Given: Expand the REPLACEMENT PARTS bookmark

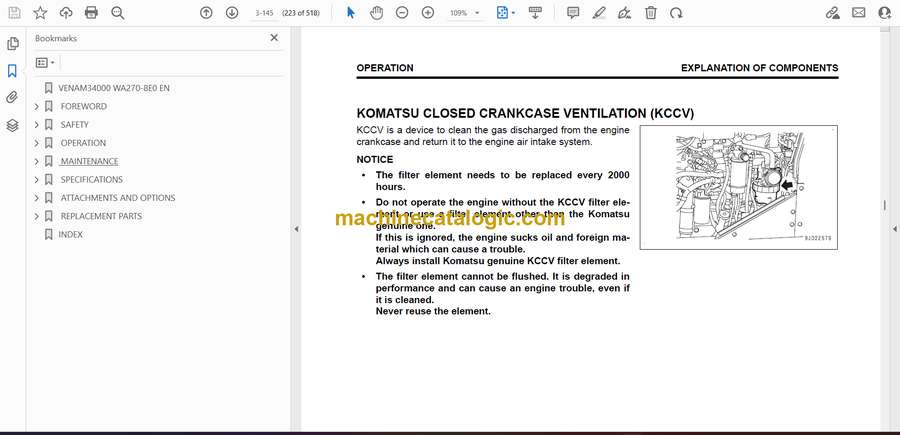Looking at the screenshot, I should point(36,216).
